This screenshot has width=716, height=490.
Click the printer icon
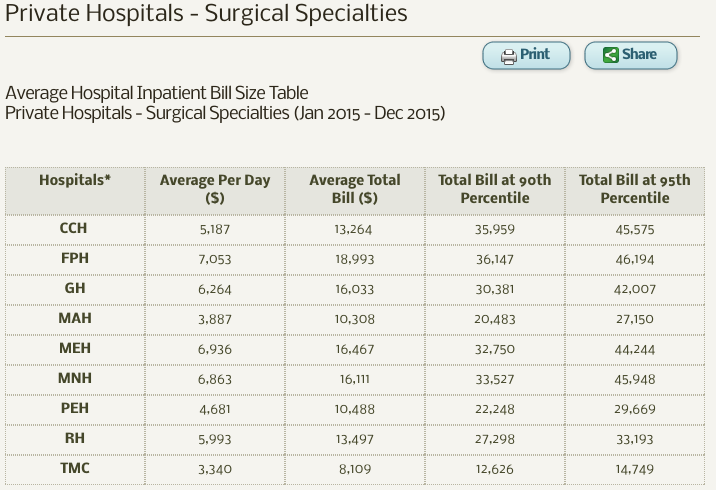(508, 56)
